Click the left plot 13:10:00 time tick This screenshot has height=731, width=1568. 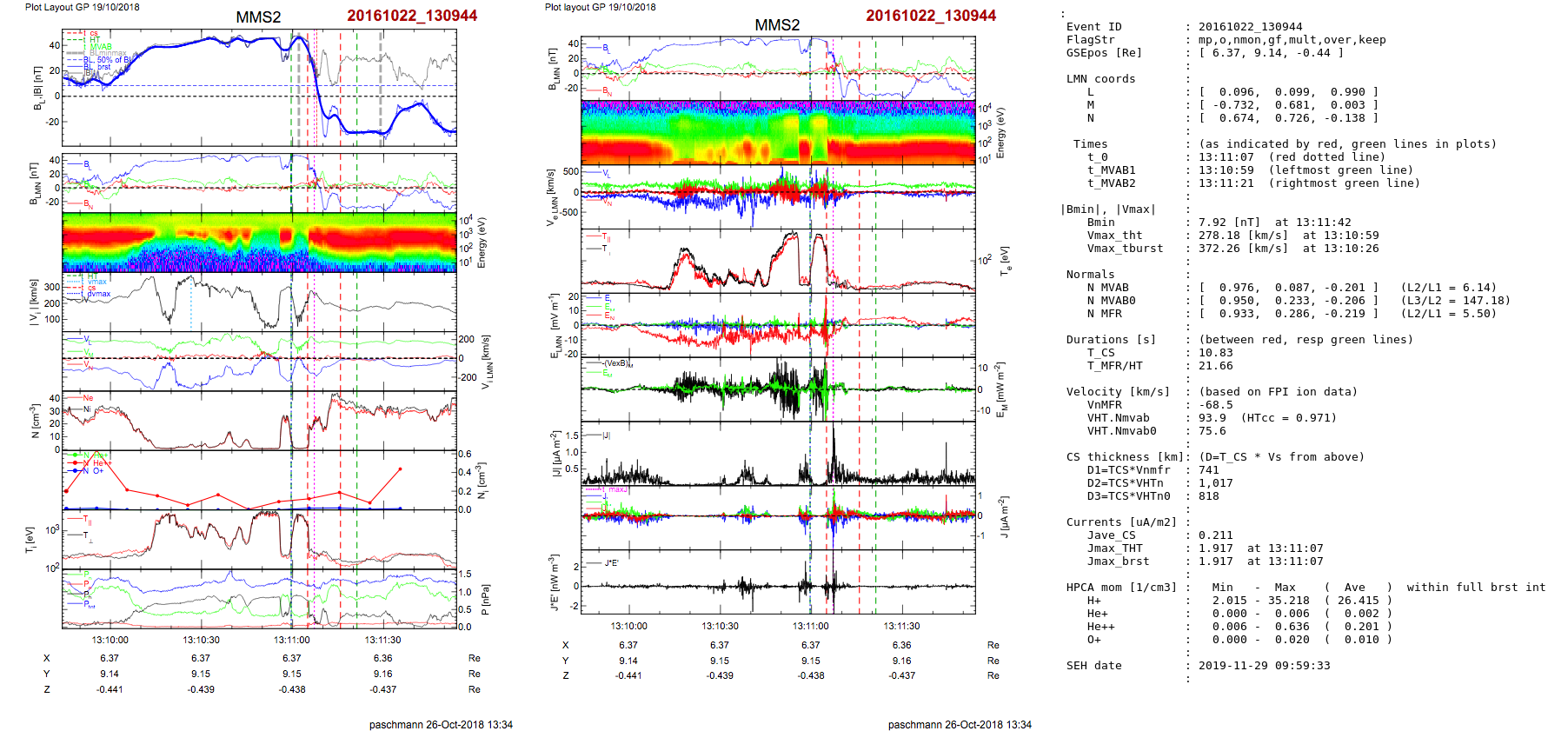(110, 640)
